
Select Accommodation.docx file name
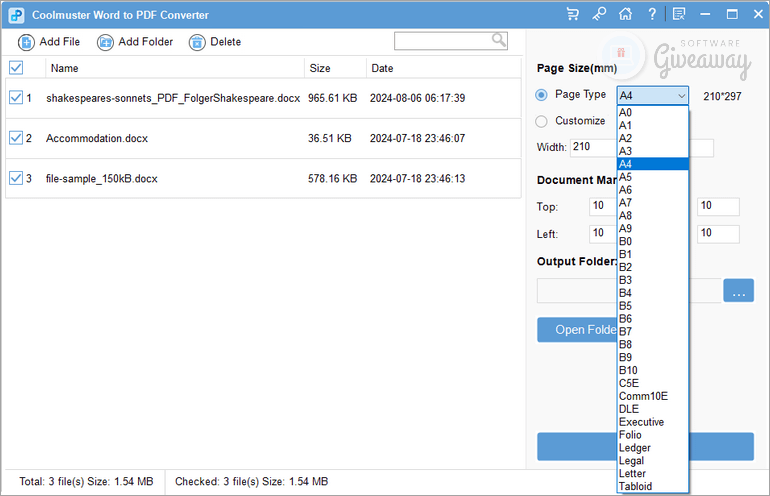[97, 138]
